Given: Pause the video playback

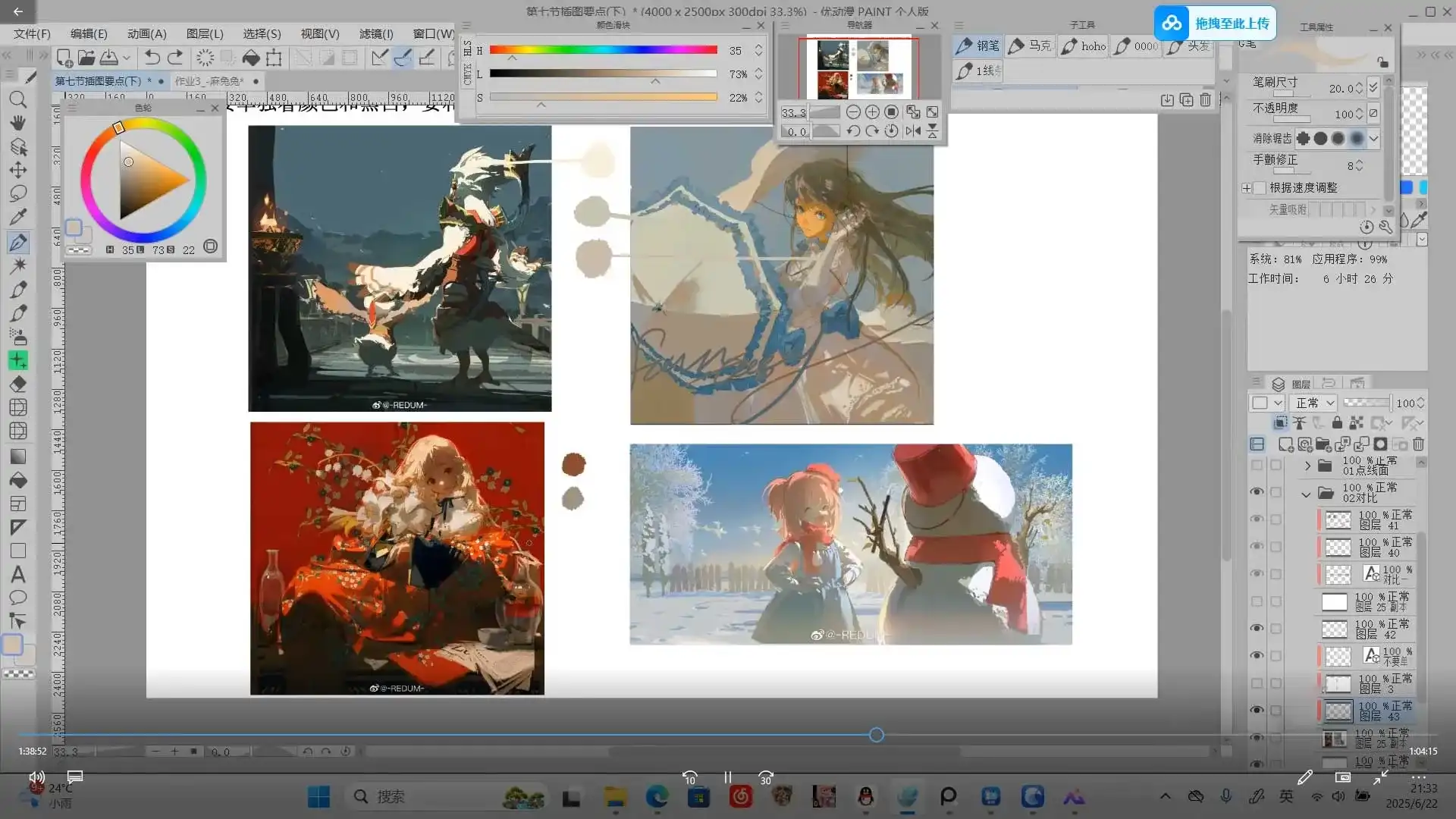Looking at the screenshot, I should [x=727, y=777].
